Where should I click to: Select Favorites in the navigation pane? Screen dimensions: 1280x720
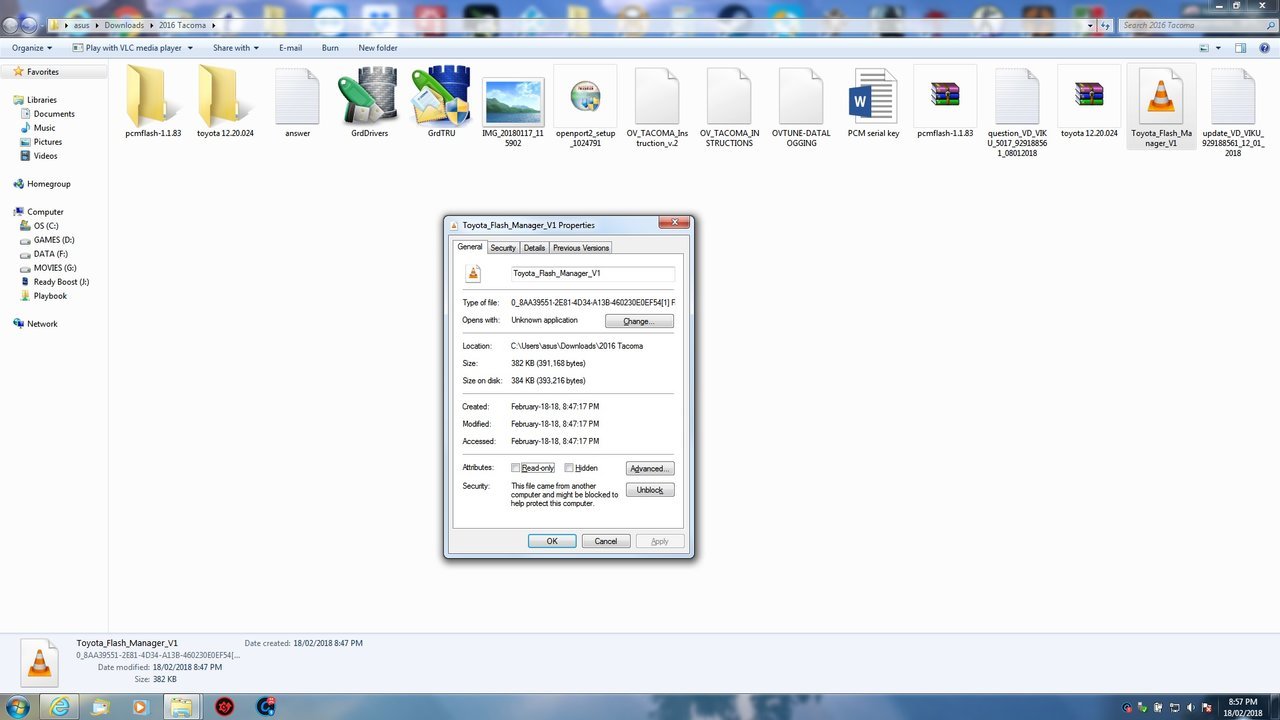(x=42, y=72)
